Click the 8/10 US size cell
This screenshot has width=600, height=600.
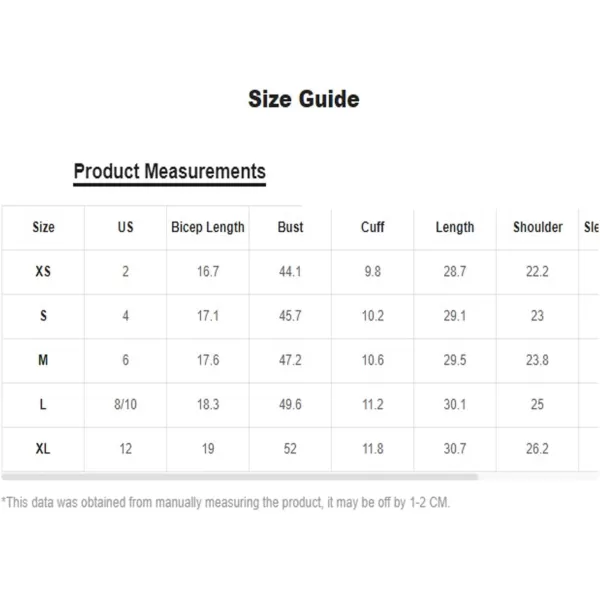pos(126,404)
